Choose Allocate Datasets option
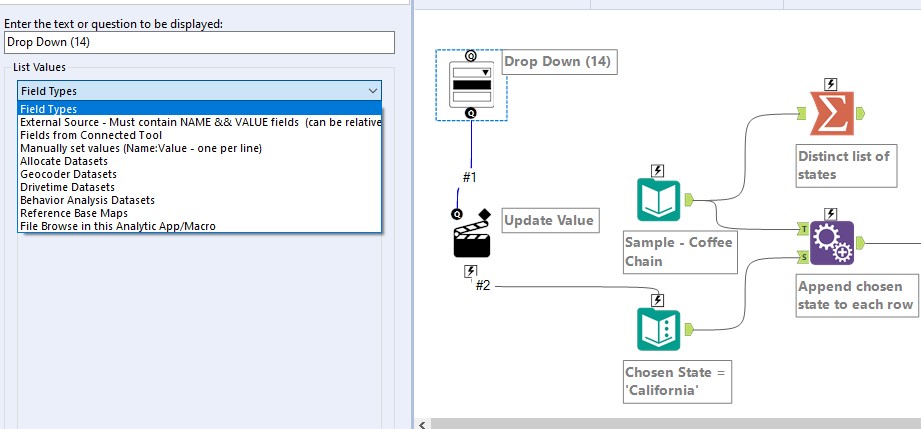Image resolution: width=921 pixels, height=429 pixels. tap(200, 161)
